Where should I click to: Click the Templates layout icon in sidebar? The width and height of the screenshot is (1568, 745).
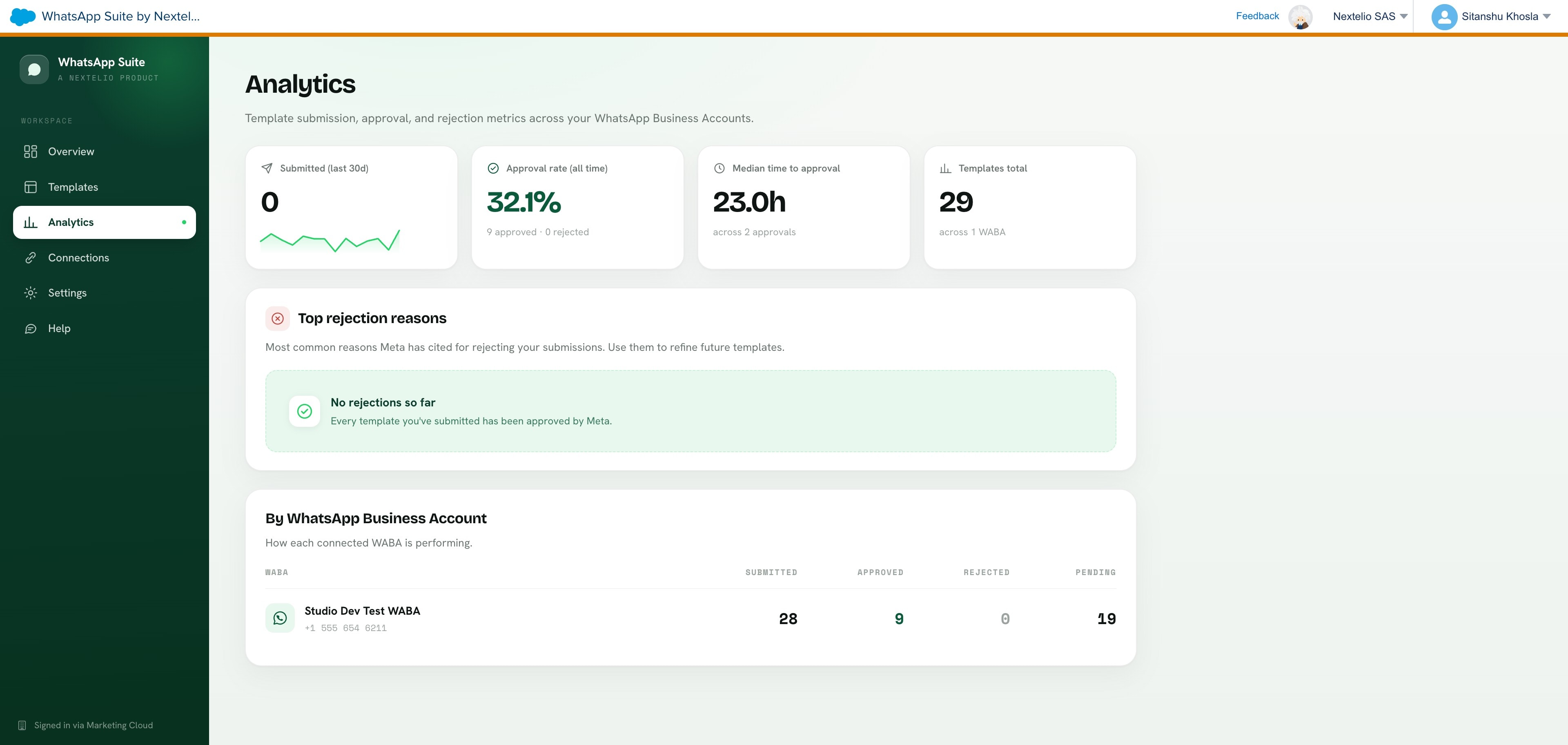pos(31,187)
